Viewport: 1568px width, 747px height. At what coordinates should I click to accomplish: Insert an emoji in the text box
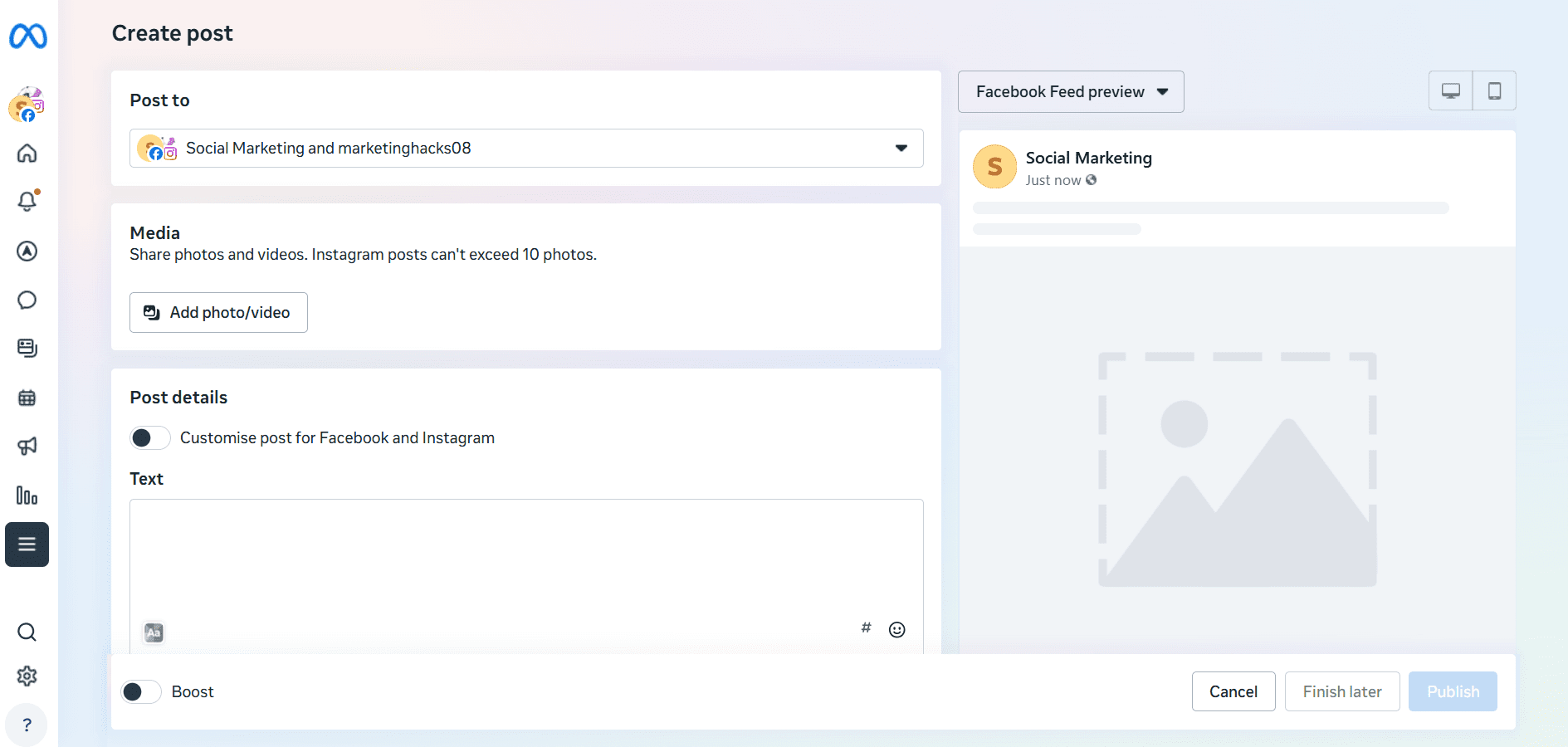896,629
